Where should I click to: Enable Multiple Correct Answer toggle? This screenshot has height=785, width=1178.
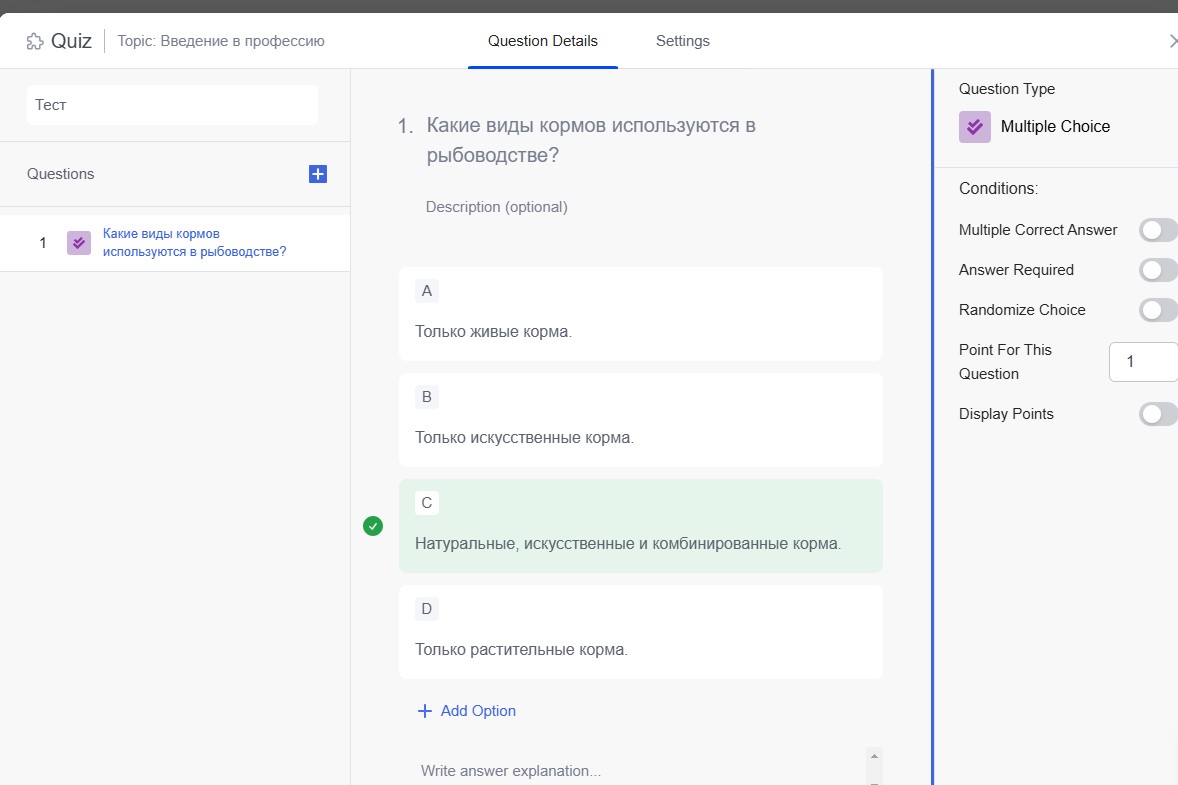click(1157, 230)
